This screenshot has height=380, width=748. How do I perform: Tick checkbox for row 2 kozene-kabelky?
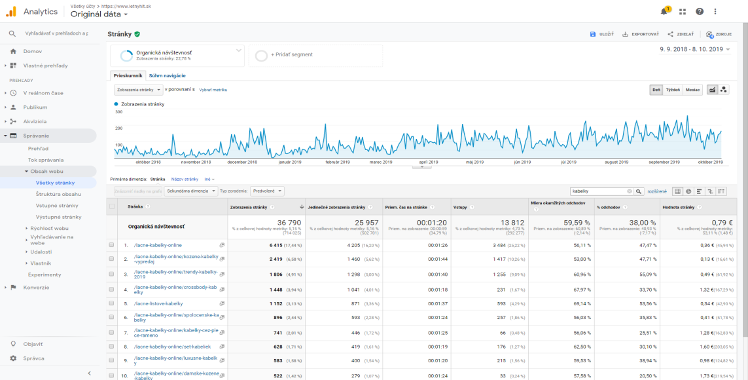[112, 259]
